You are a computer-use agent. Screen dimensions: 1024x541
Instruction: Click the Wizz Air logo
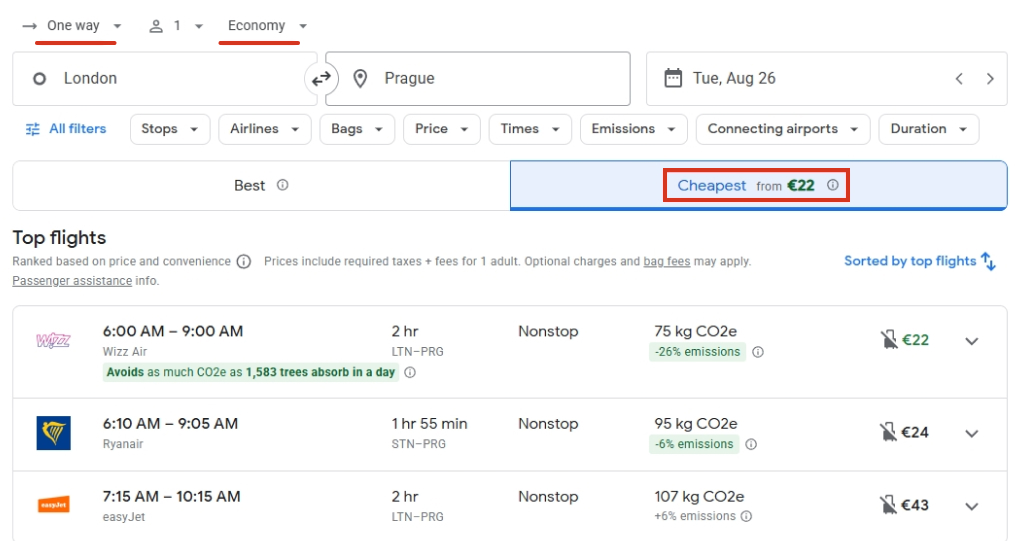[54, 340]
